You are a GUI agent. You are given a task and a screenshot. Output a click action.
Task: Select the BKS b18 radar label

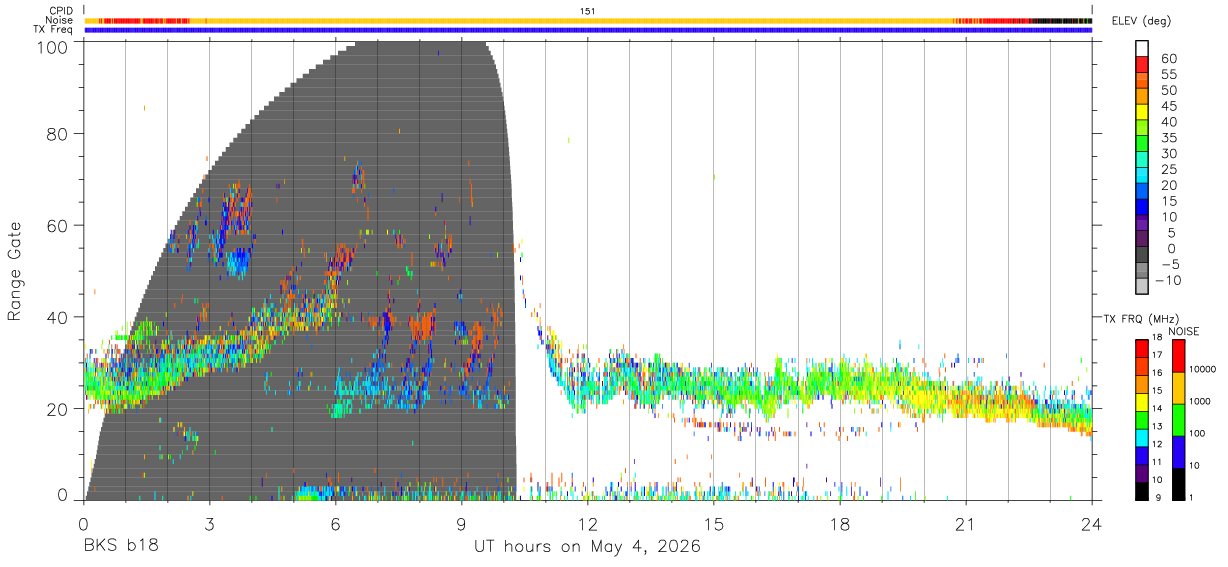tap(120, 547)
